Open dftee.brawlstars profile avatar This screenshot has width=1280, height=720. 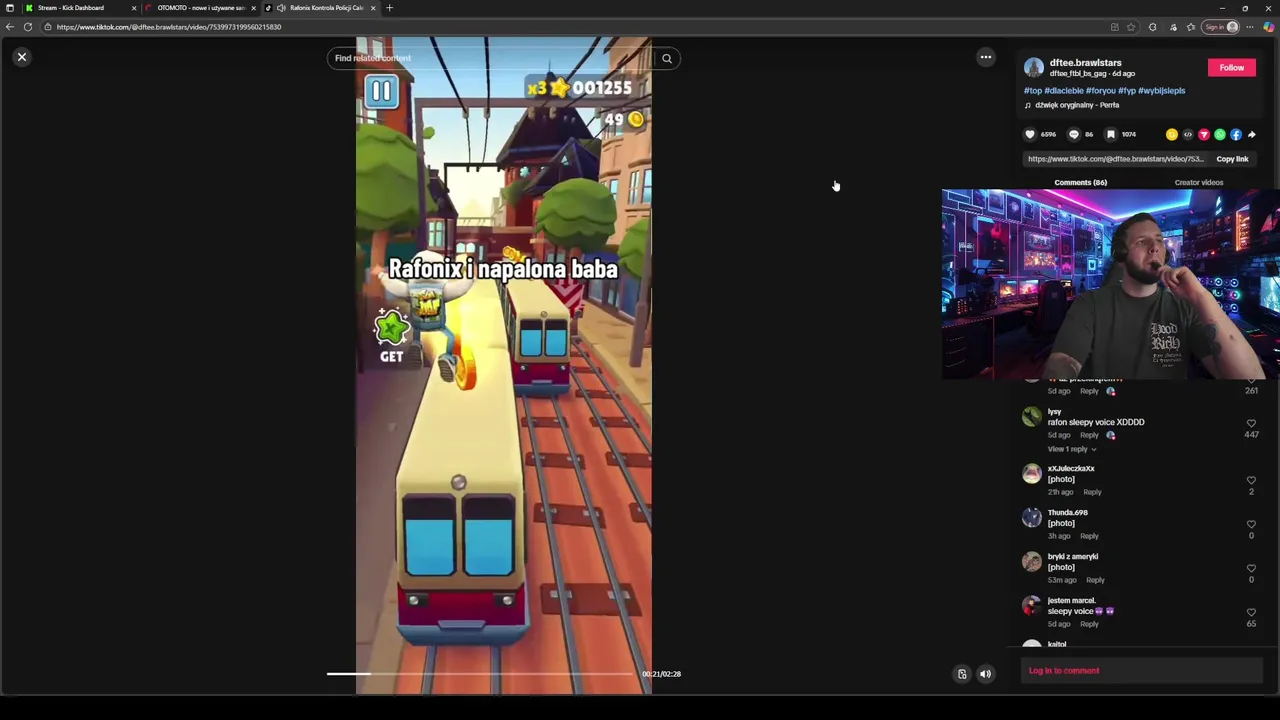pos(1034,68)
